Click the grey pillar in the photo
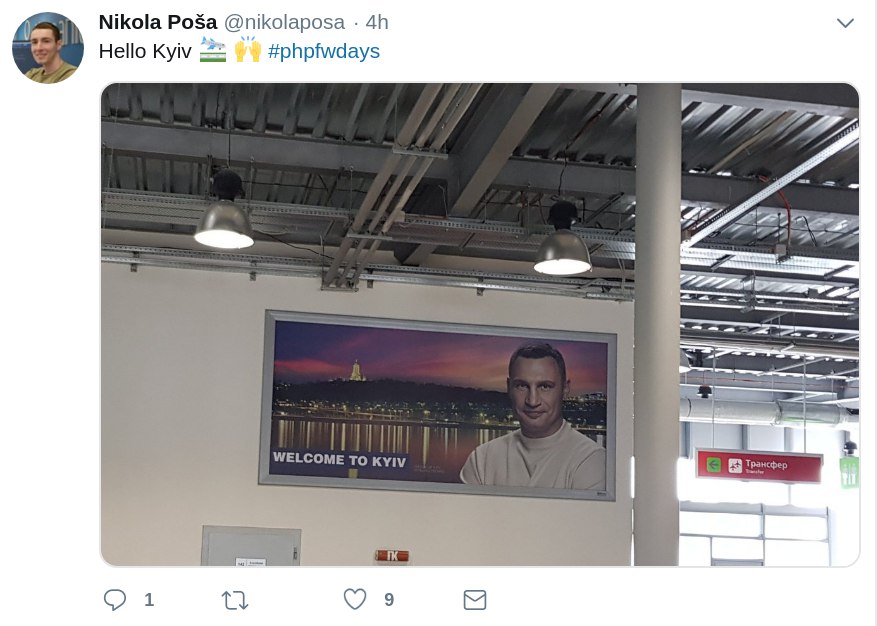Image resolution: width=877 pixels, height=626 pixels. pyautogui.click(x=657, y=324)
